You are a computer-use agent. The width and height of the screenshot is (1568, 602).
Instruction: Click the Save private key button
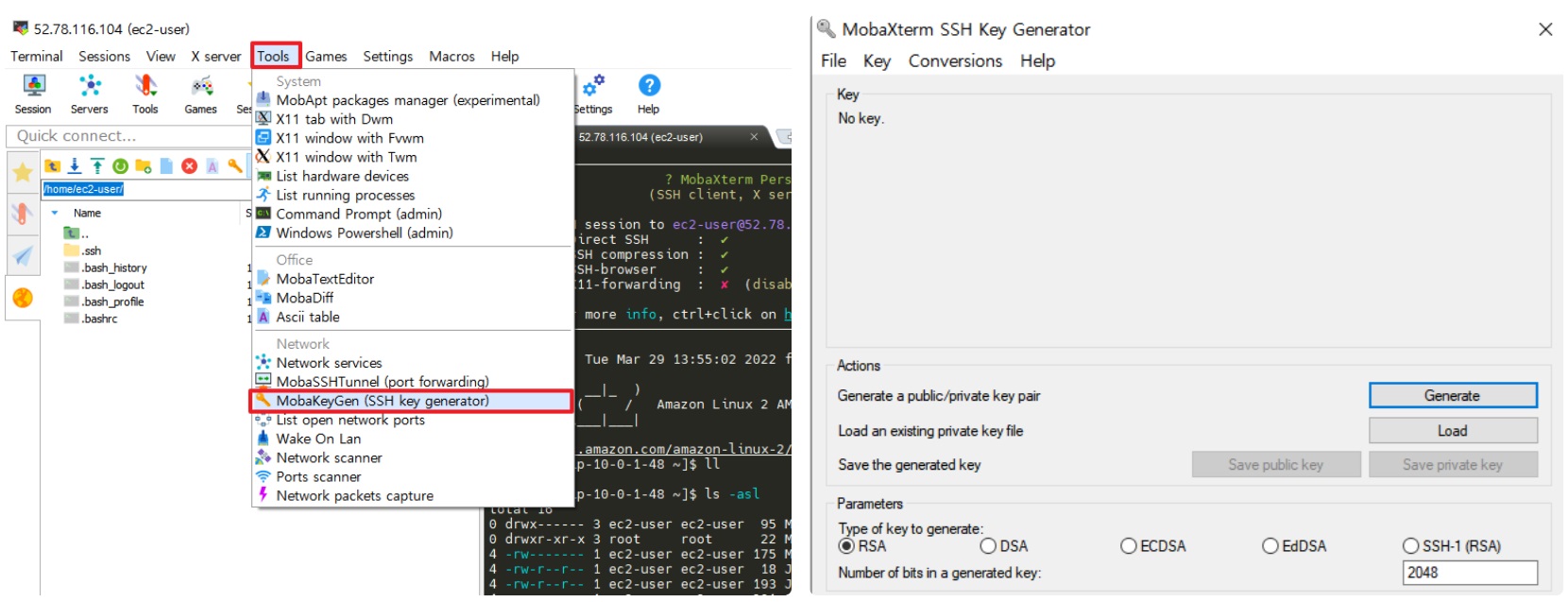click(1453, 464)
